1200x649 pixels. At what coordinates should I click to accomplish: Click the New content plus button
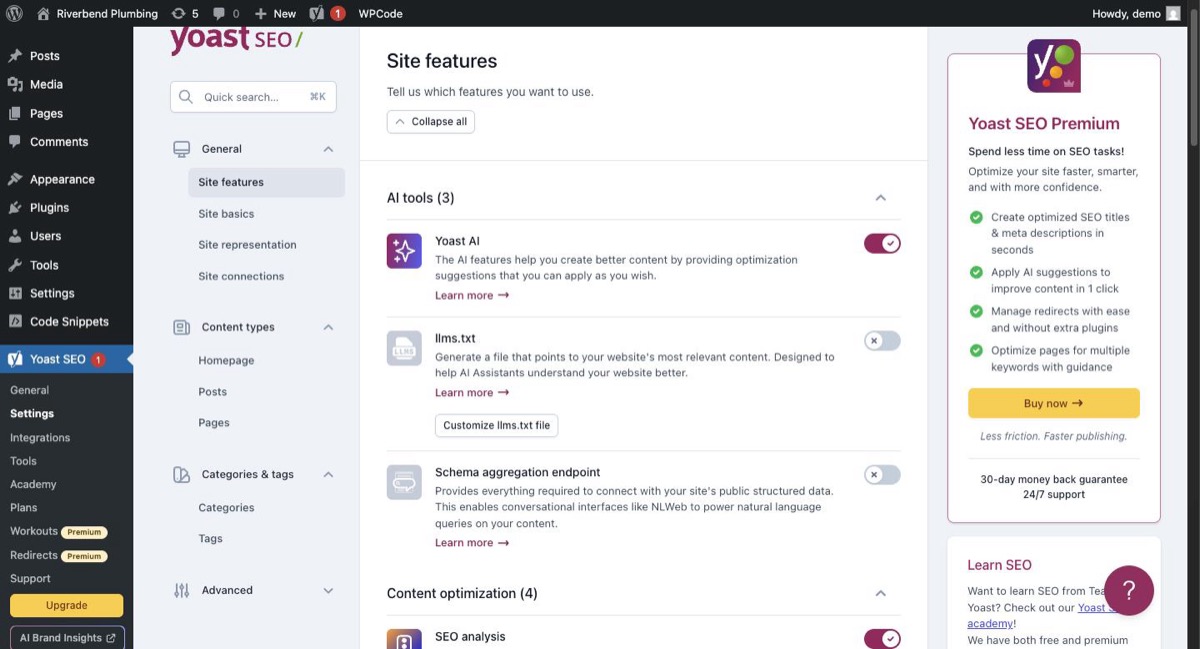coord(275,13)
